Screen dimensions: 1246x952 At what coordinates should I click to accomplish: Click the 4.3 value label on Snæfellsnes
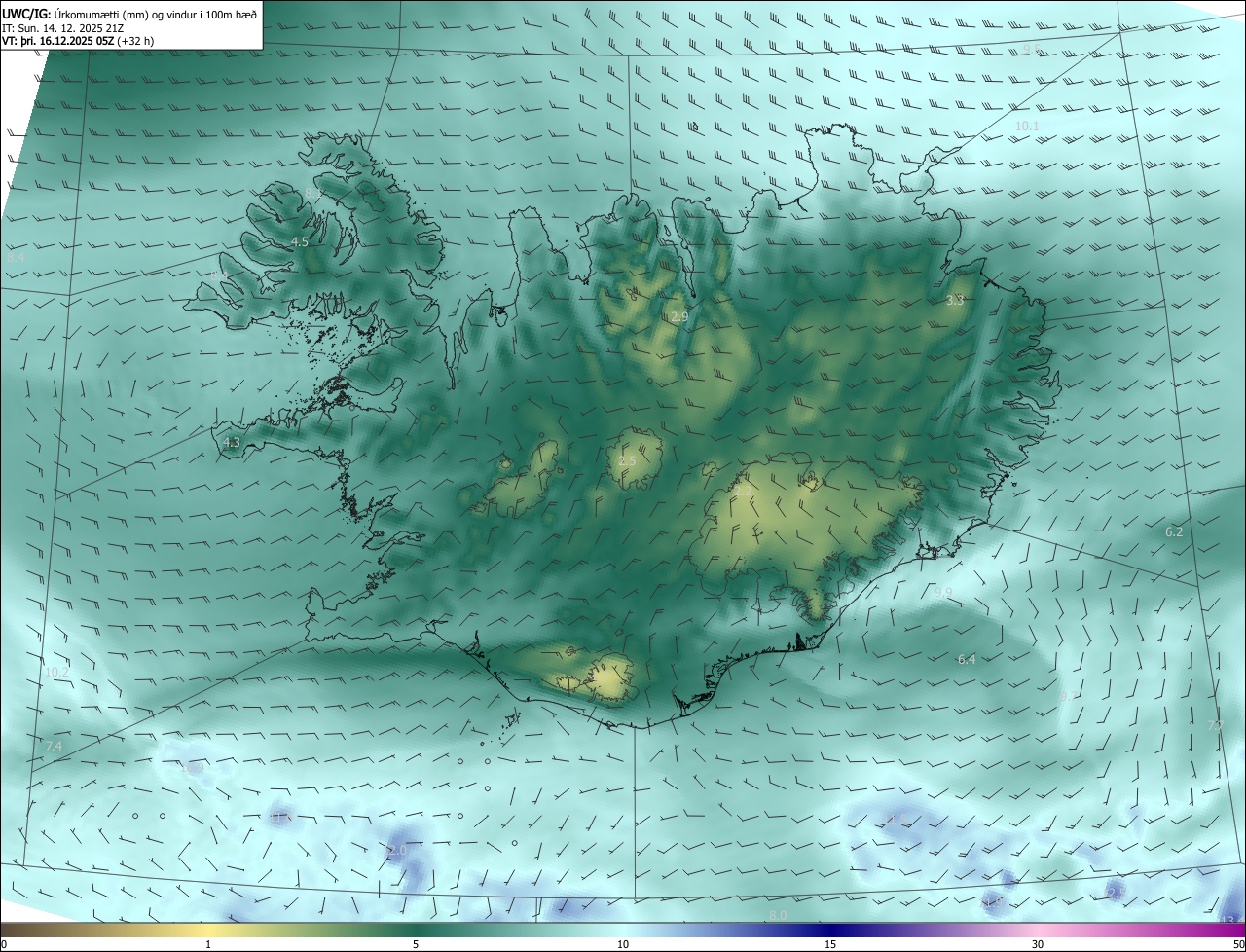(232, 443)
